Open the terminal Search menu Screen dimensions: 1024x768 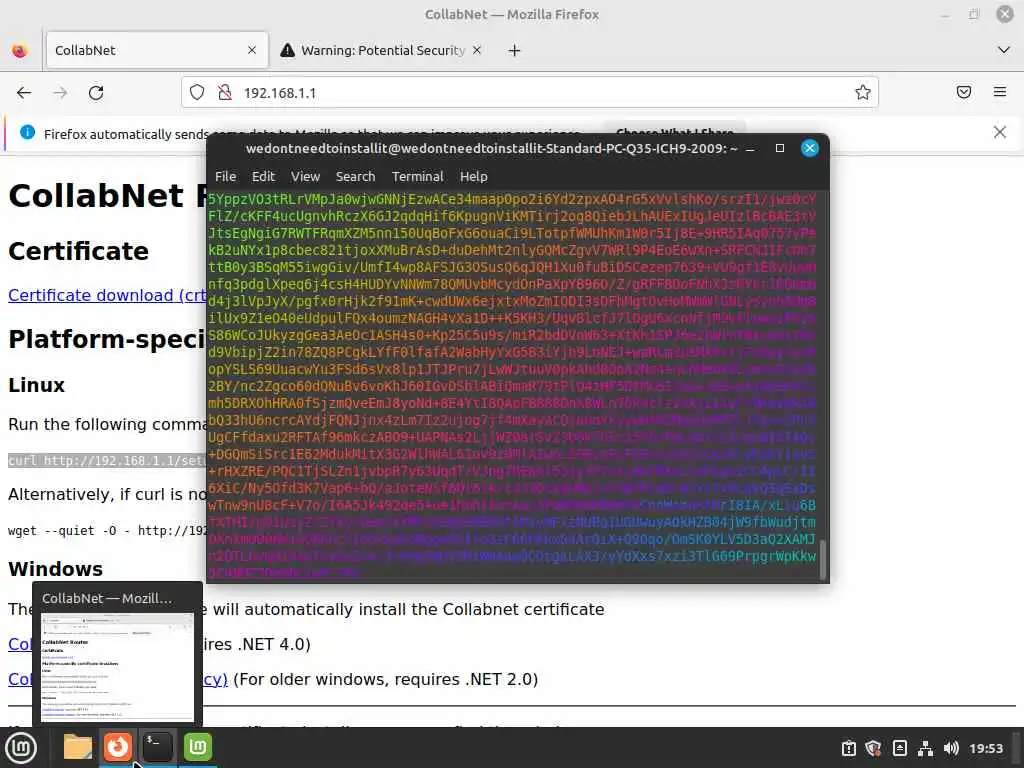point(355,176)
